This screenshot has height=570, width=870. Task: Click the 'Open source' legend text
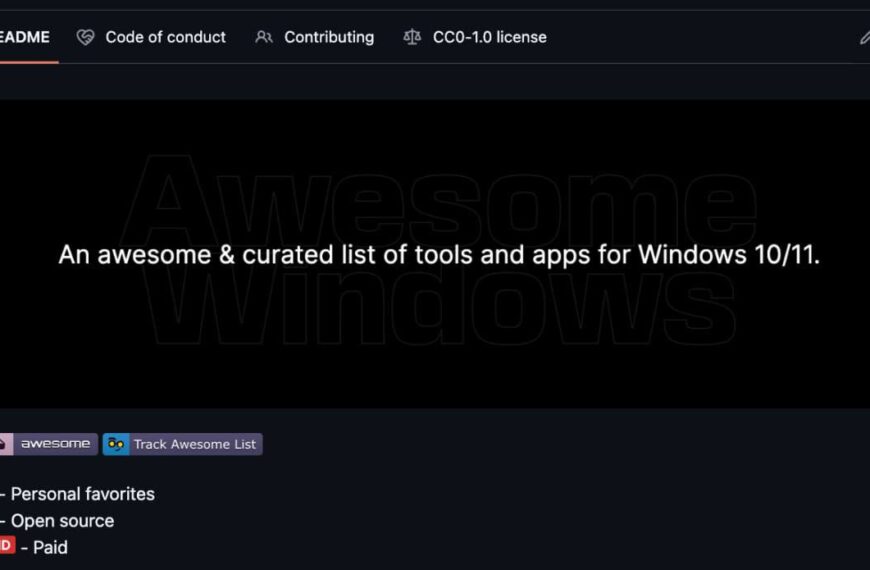click(x=63, y=521)
